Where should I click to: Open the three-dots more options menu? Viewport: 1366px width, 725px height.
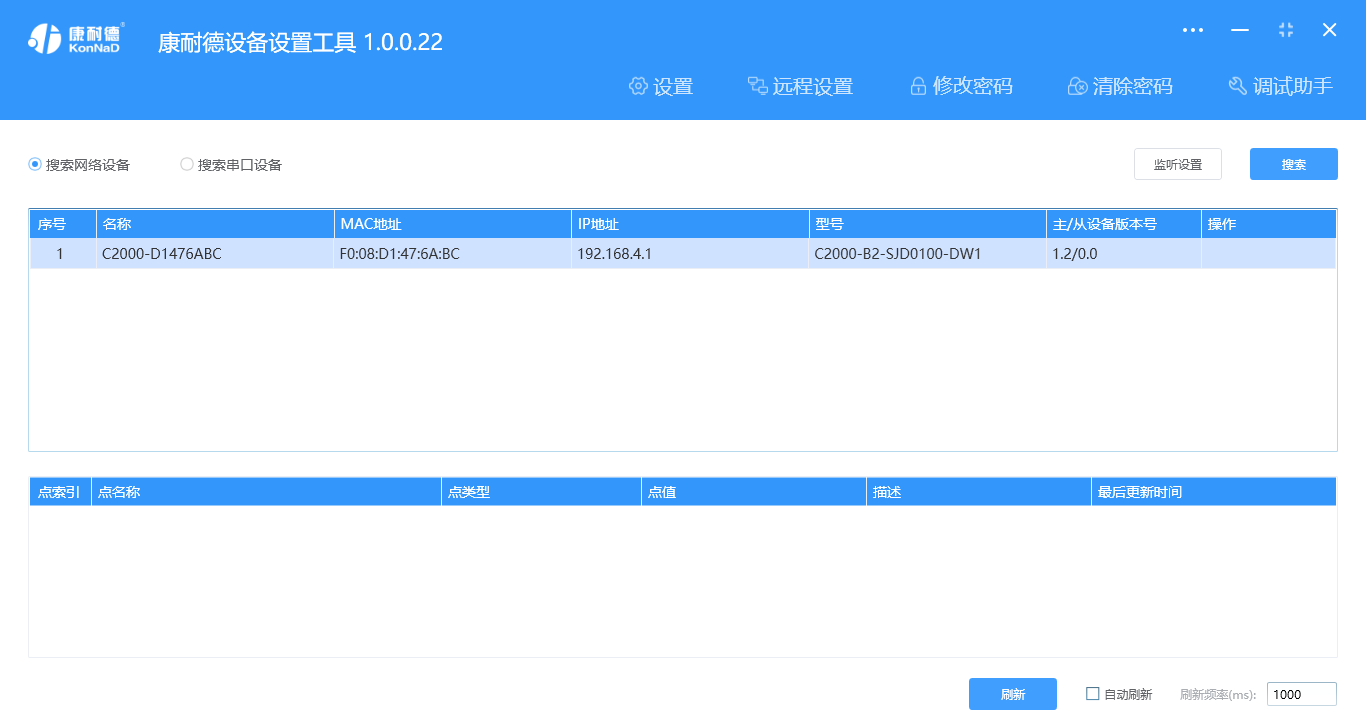pyautogui.click(x=1193, y=30)
